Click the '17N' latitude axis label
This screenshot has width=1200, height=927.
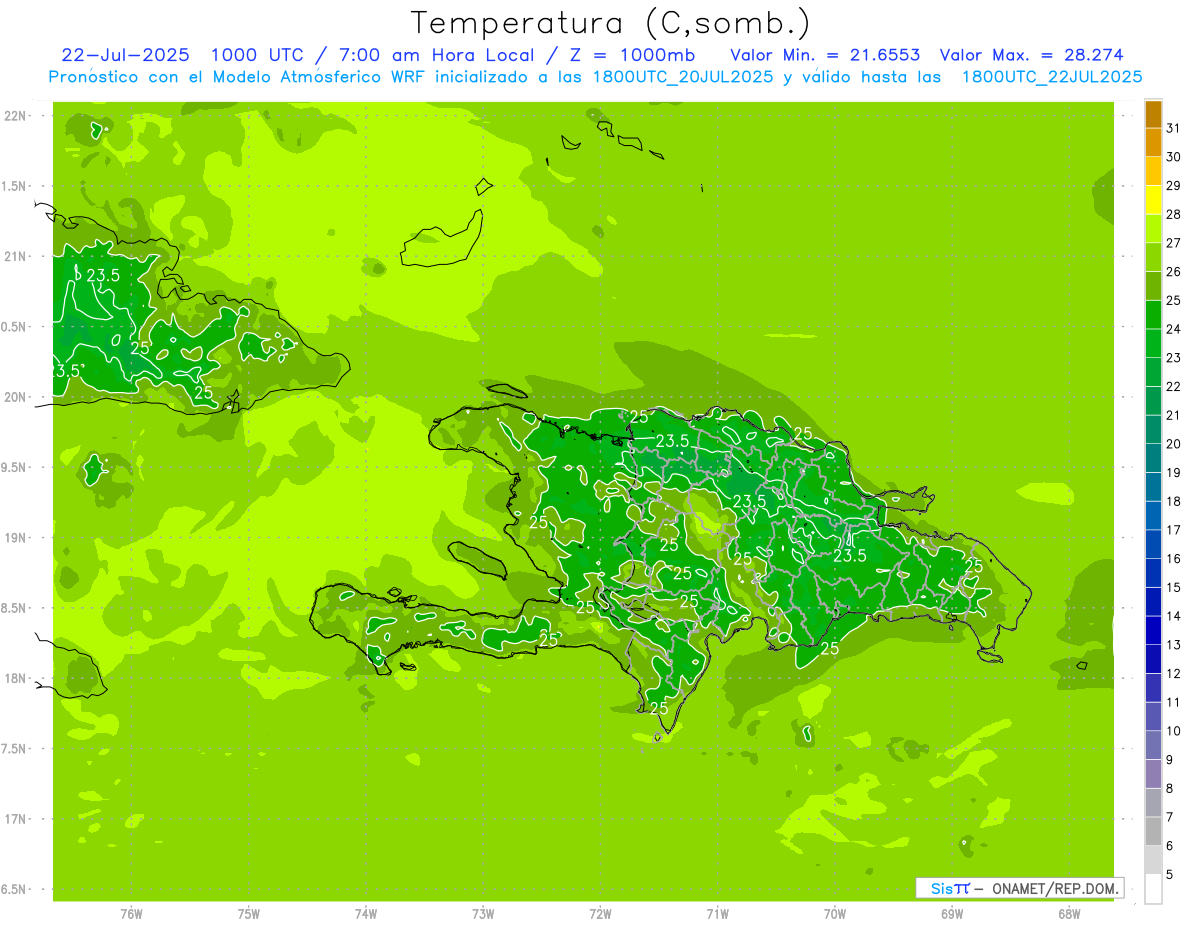(15, 819)
